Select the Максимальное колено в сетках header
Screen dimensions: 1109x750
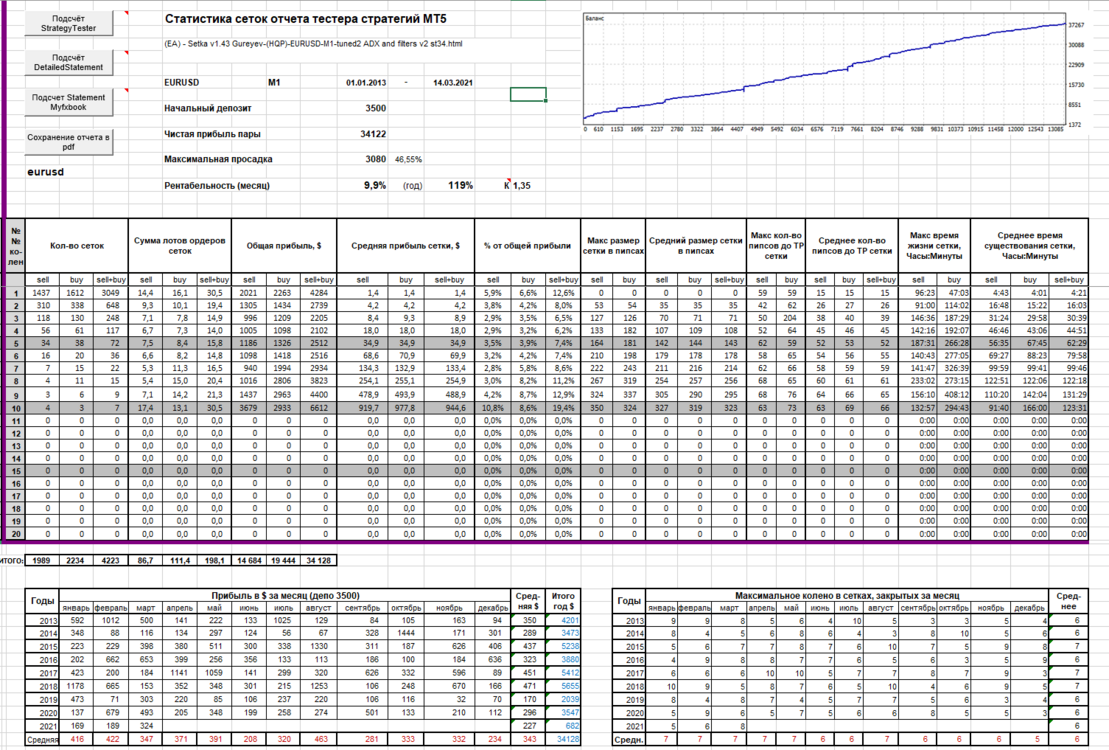point(847,596)
